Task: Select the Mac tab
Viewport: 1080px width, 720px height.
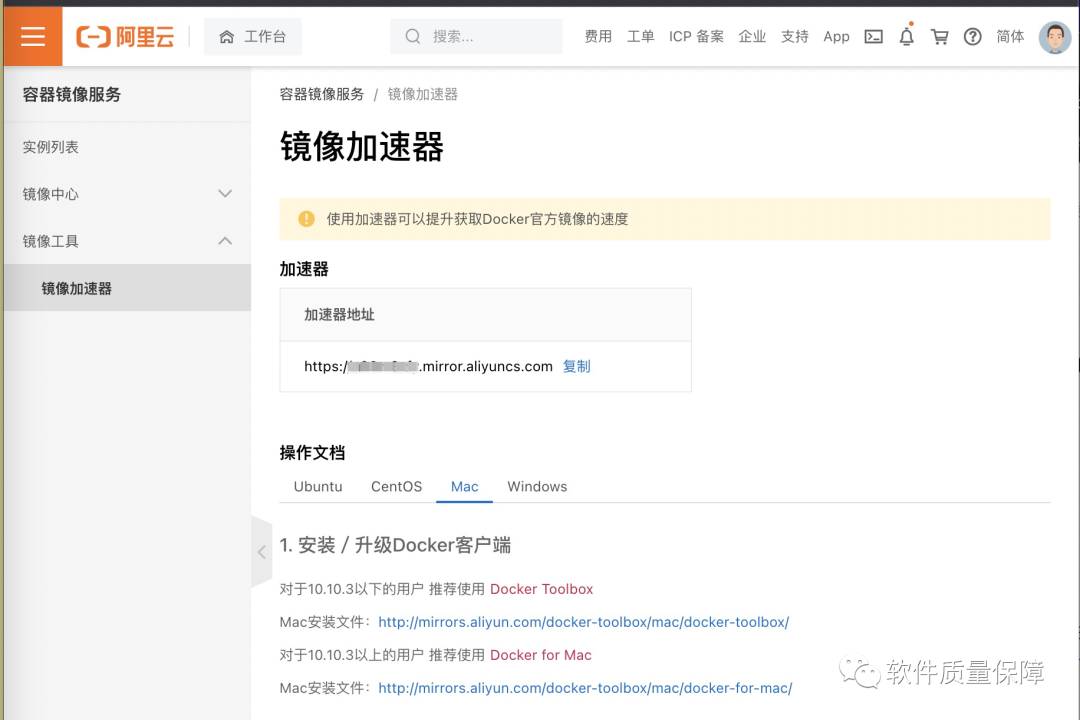Action: 464,486
